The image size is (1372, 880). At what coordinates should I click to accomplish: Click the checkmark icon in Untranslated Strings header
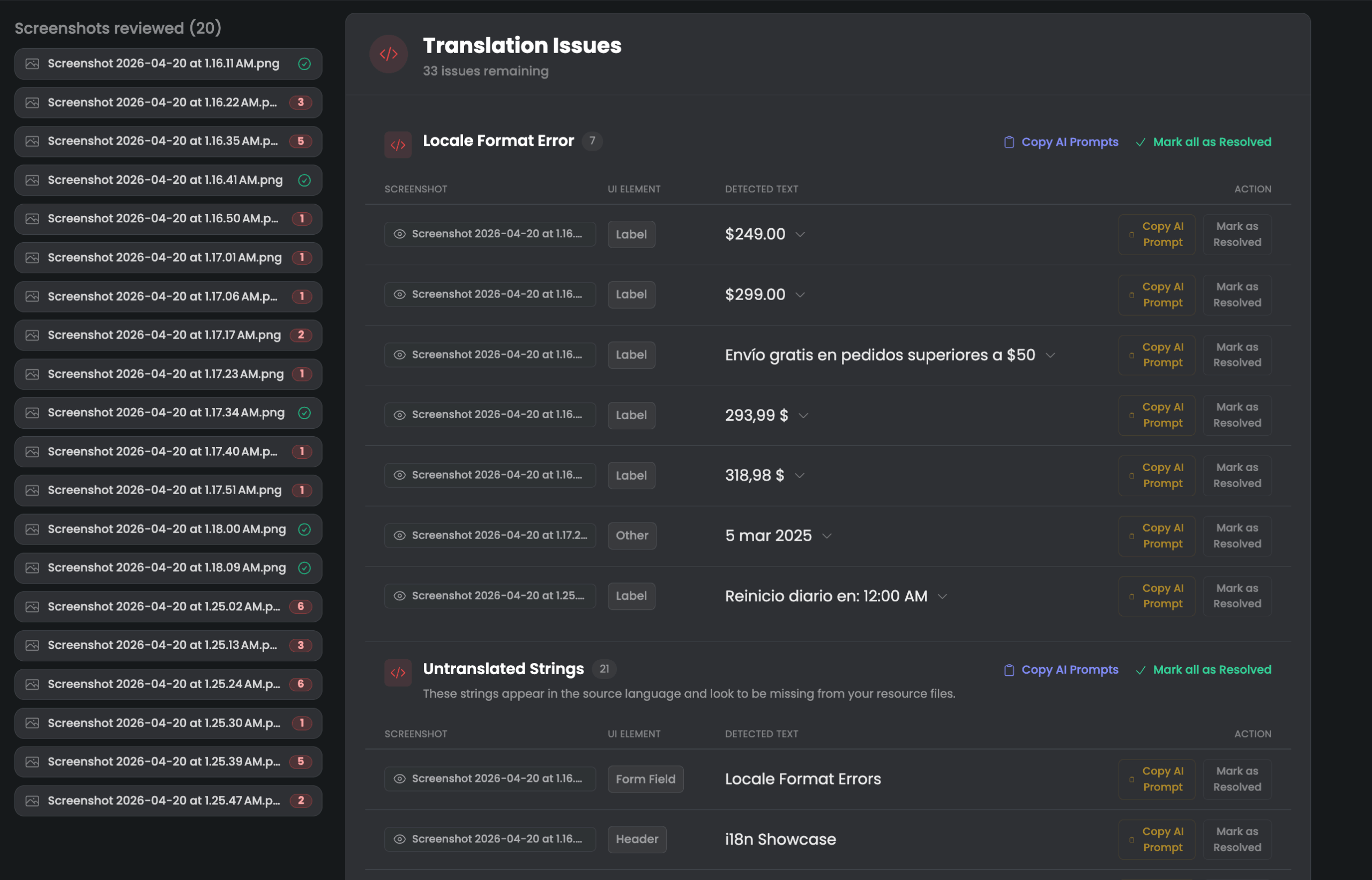click(x=1140, y=670)
